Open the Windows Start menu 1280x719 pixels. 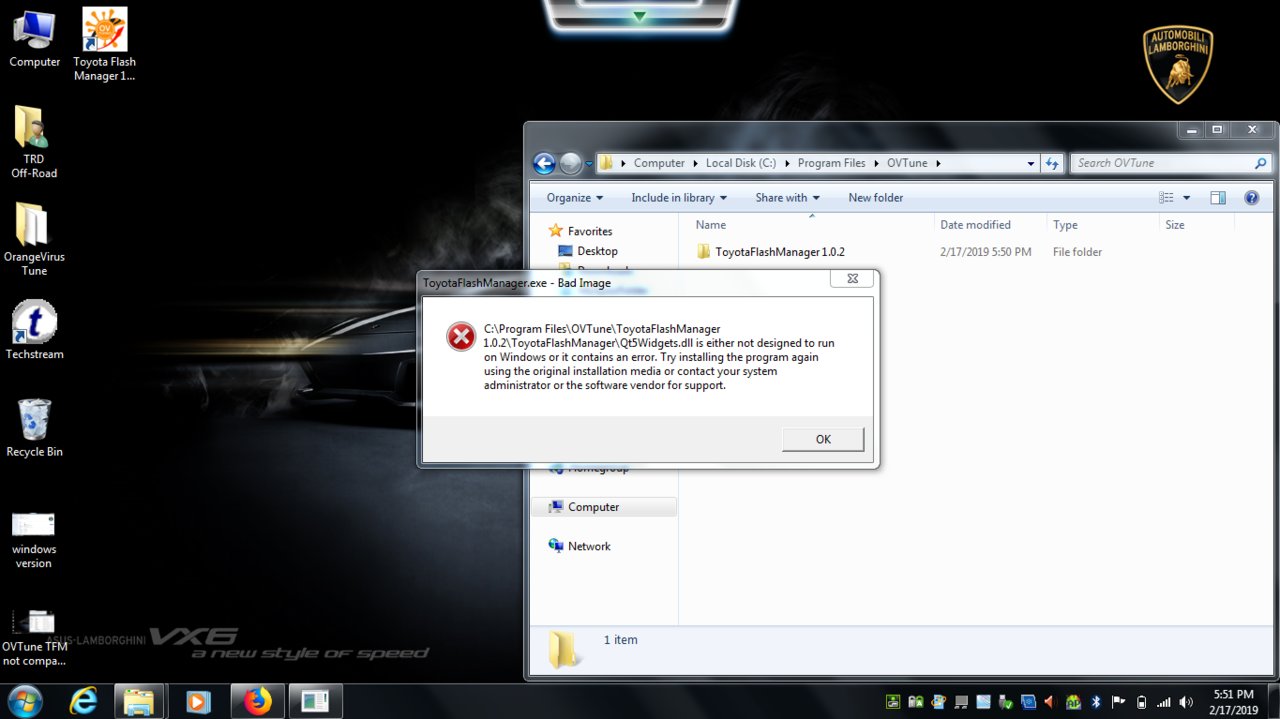pos(23,701)
